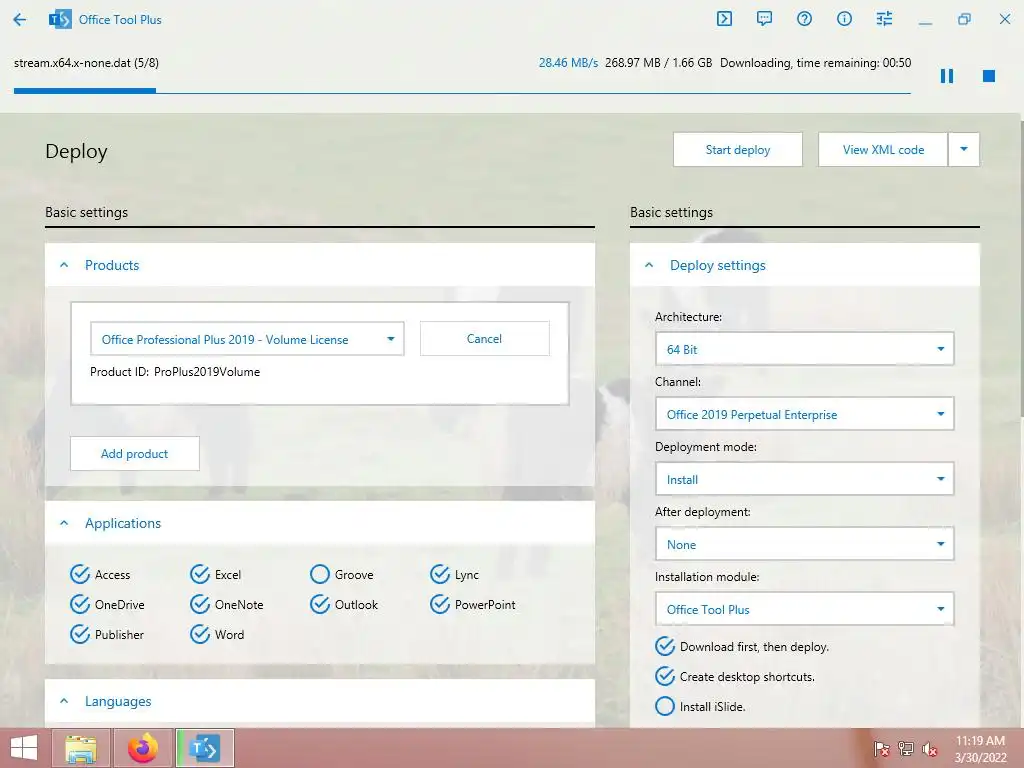Open the settings sliders icon
The width and height of the screenshot is (1024, 768).
pyautogui.click(x=884, y=19)
